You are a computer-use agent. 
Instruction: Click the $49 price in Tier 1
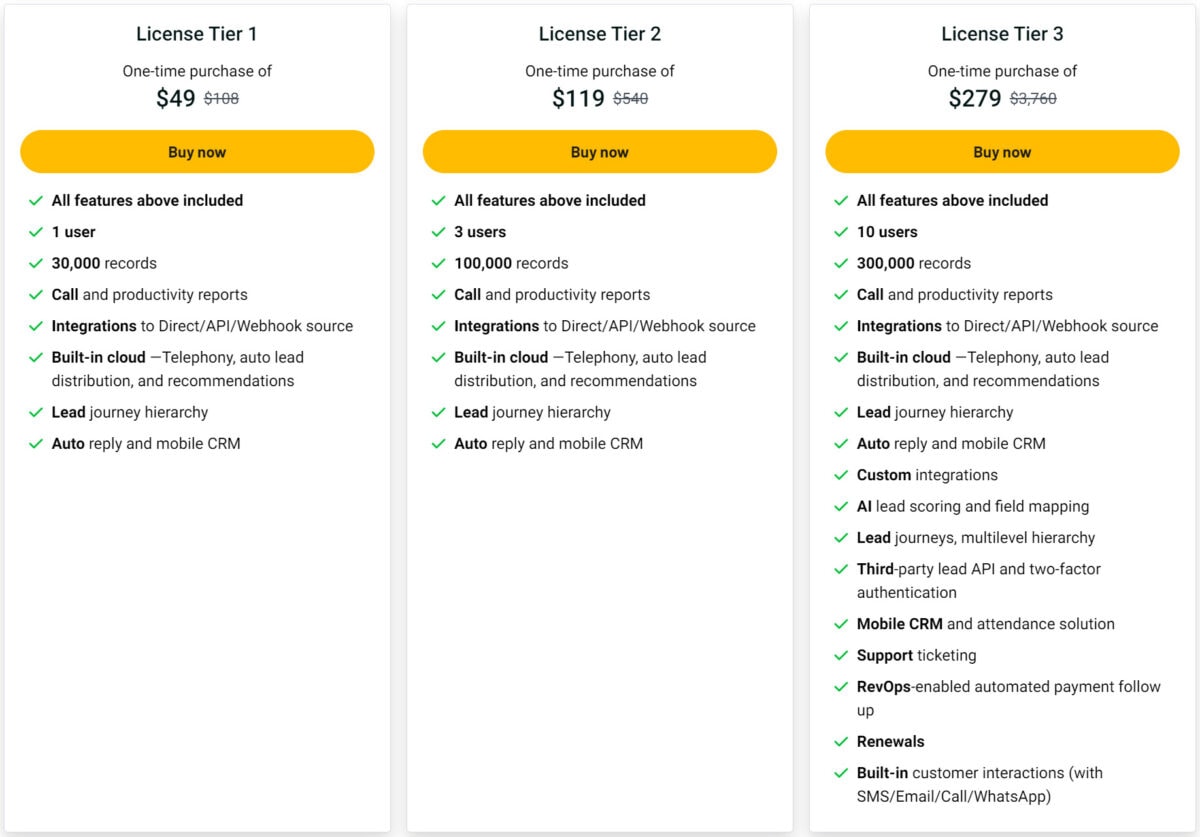(176, 98)
